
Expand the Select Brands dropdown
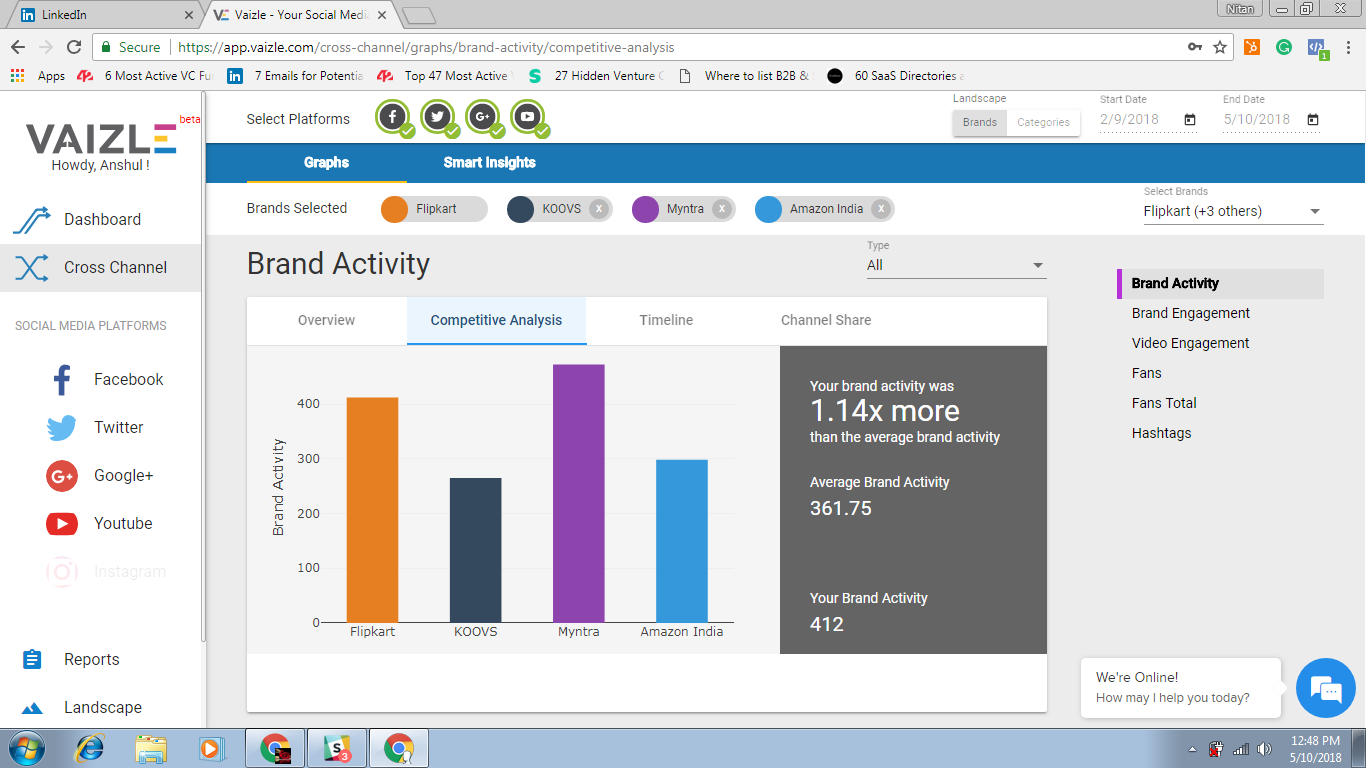click(1234, 211)
